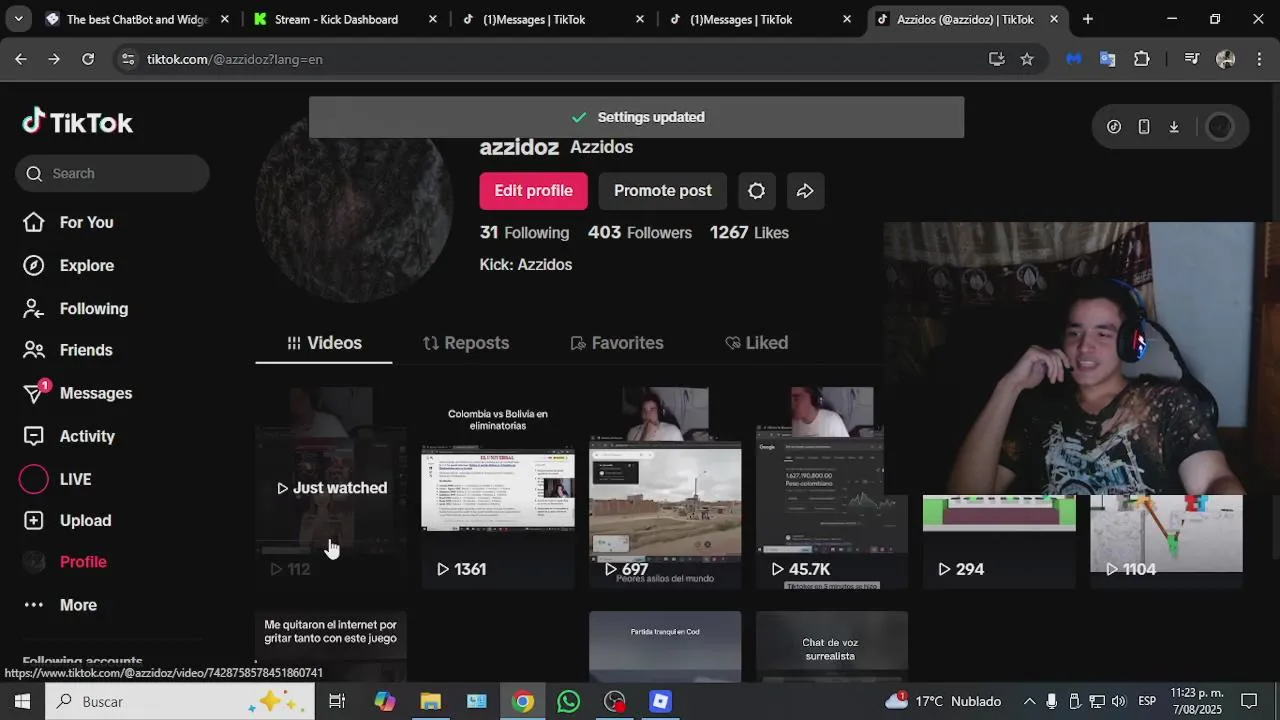Switch to the best ChatBot and Widgets tab

coord(137,19)
